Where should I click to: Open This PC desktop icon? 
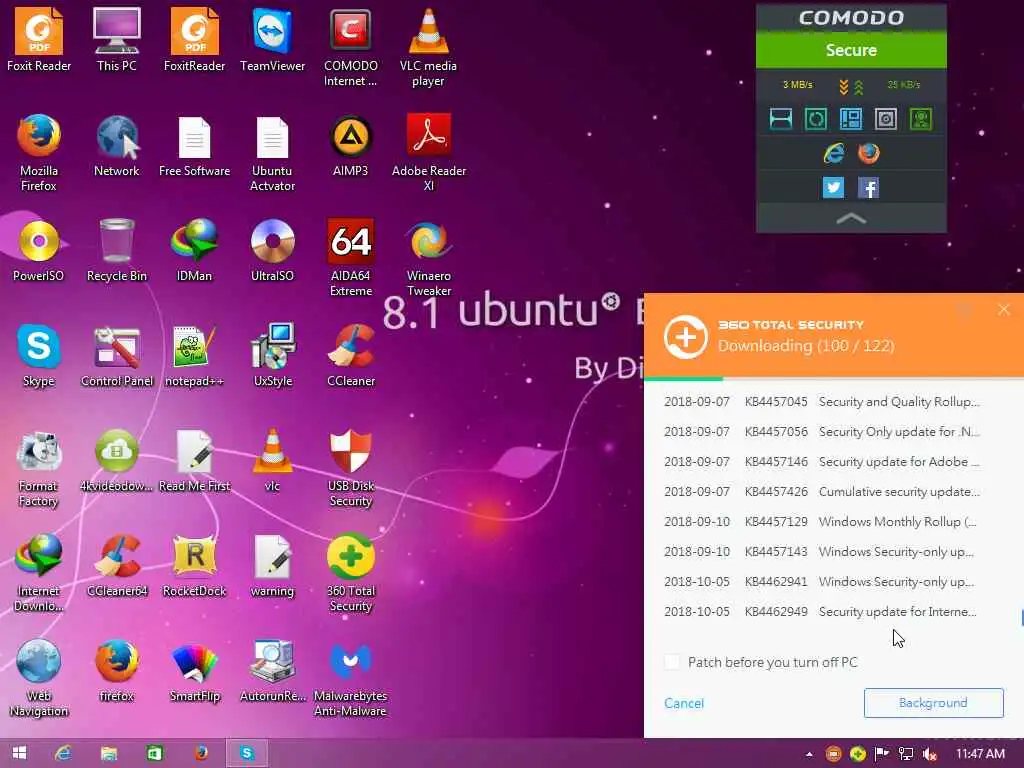(x=116, y=39)
